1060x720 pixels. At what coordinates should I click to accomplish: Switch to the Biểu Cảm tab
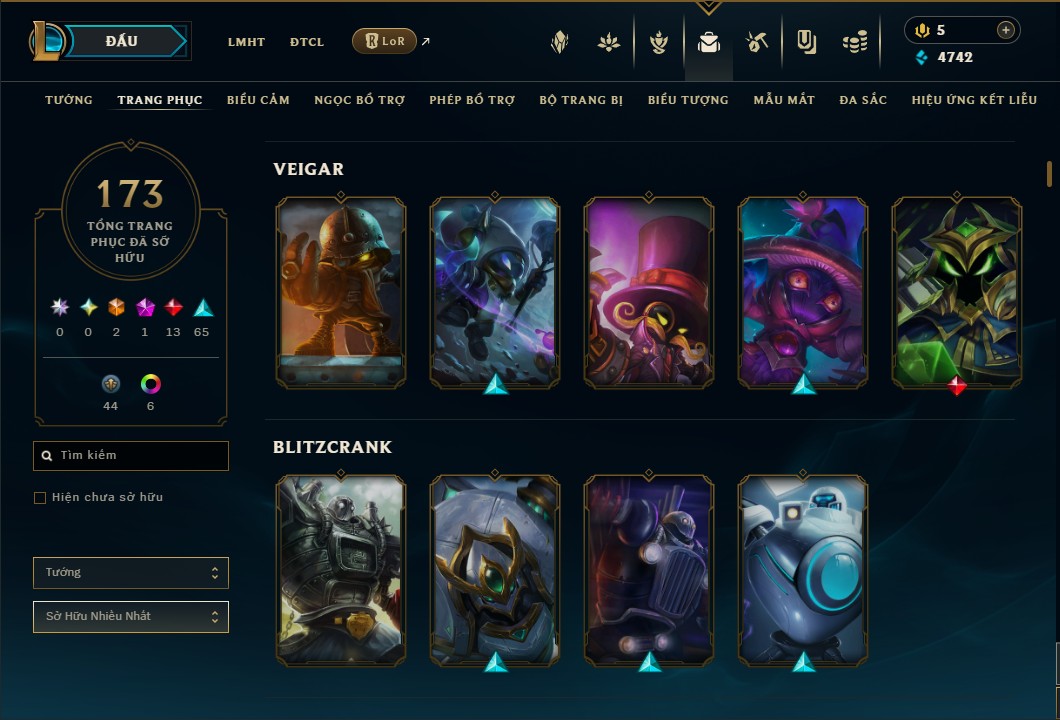pos(258,100)
